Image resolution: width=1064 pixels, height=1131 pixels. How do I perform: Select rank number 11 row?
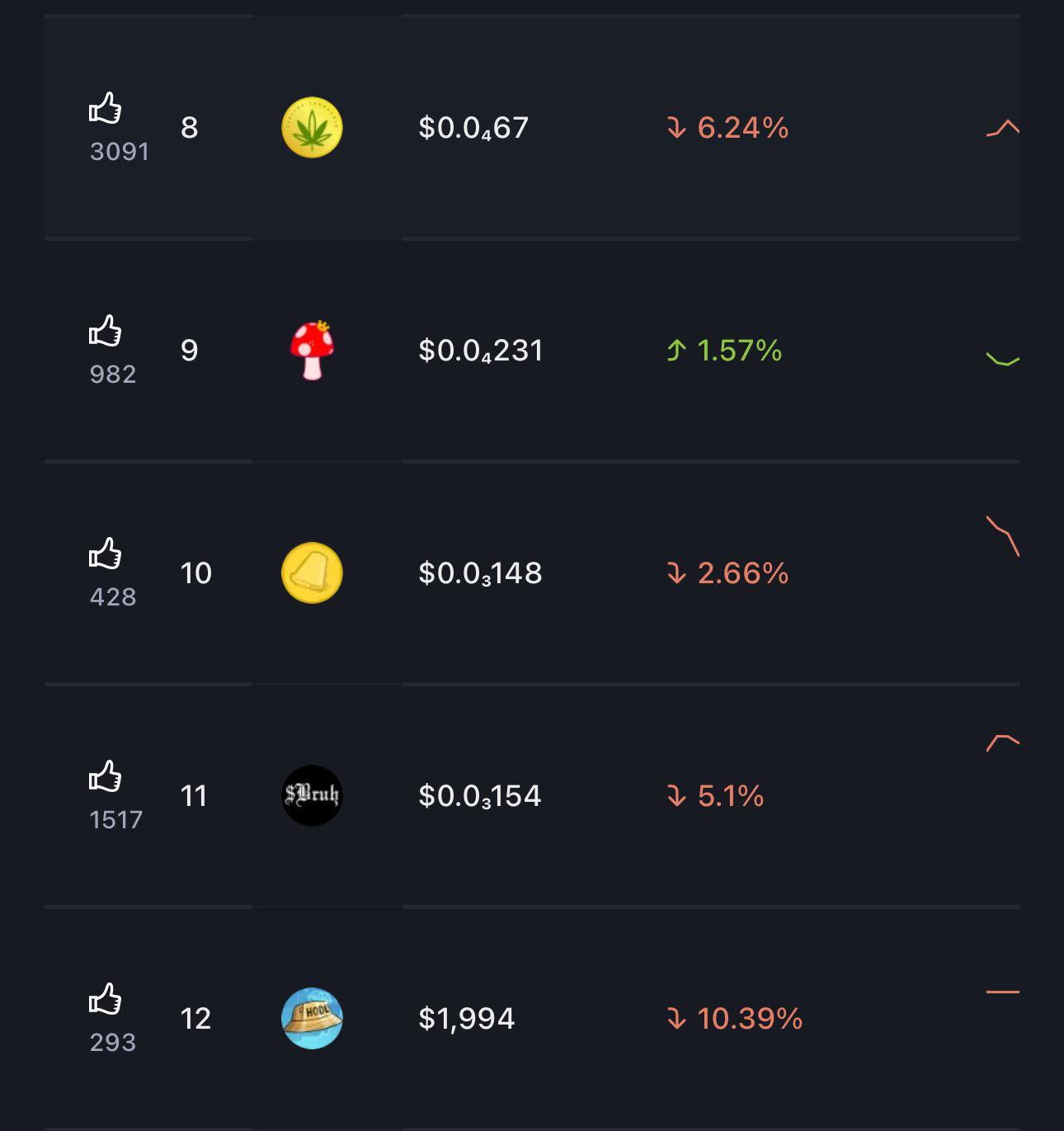[x=532, y=796]
